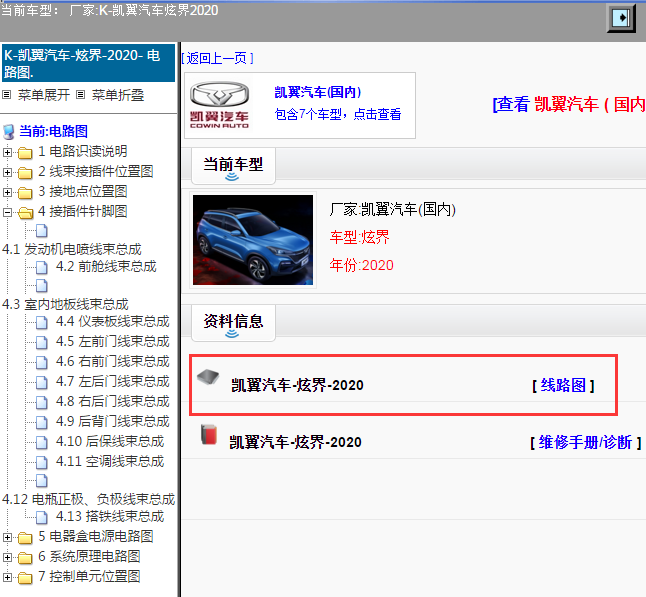
Task: Expand the 2 线束接插件位置图 node
Action: [9, 172]
